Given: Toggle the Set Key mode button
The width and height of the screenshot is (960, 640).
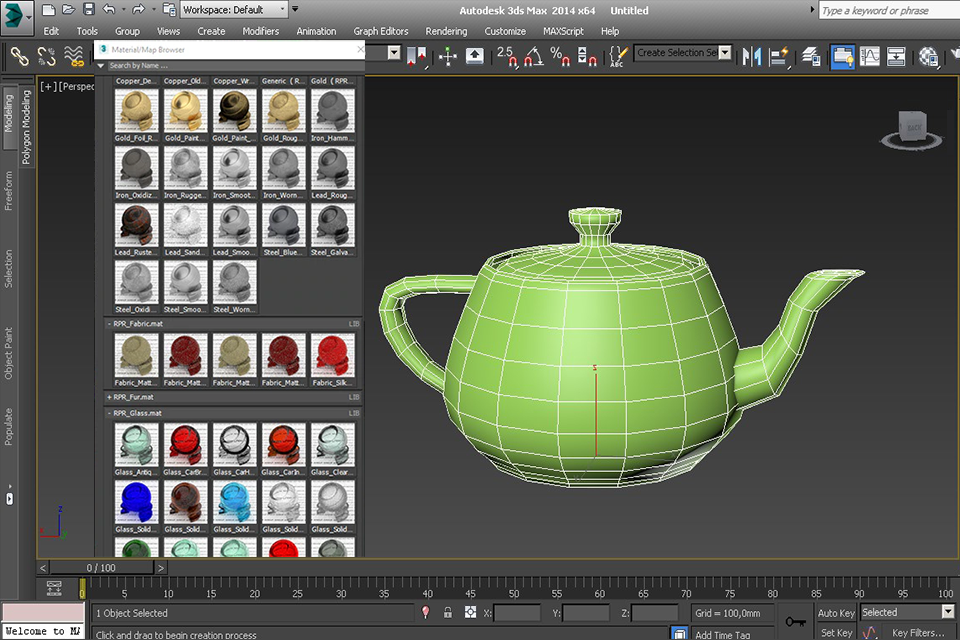Looking at the screenshot, I should tap(836, 632).
